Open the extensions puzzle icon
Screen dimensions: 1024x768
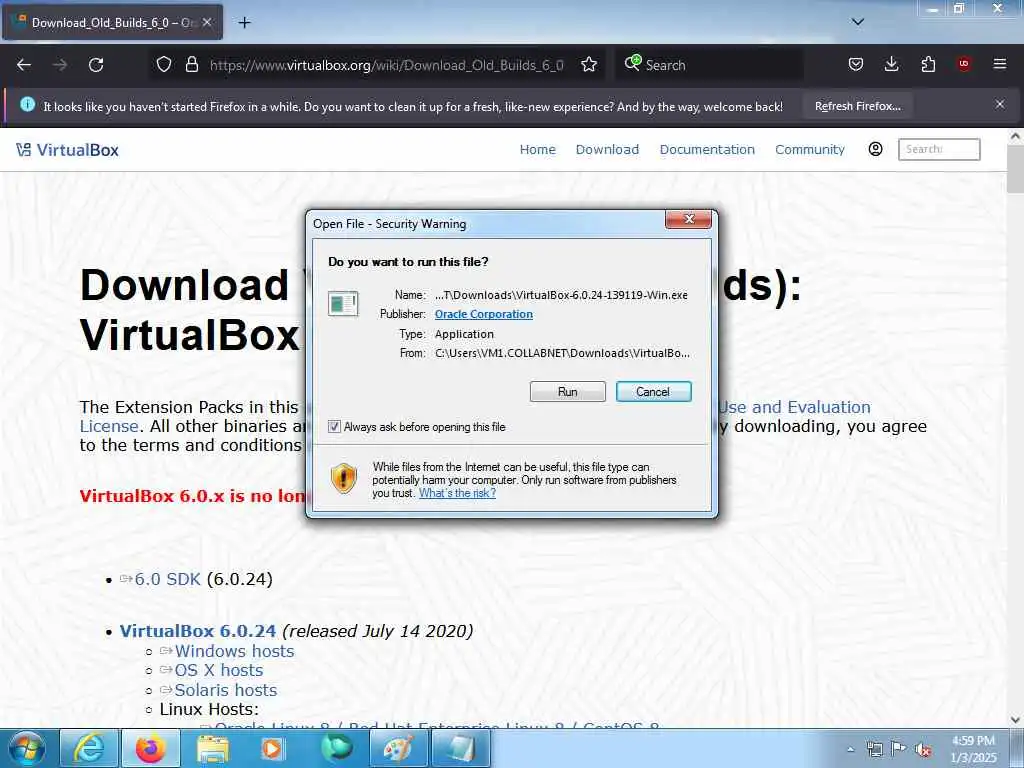928,64
